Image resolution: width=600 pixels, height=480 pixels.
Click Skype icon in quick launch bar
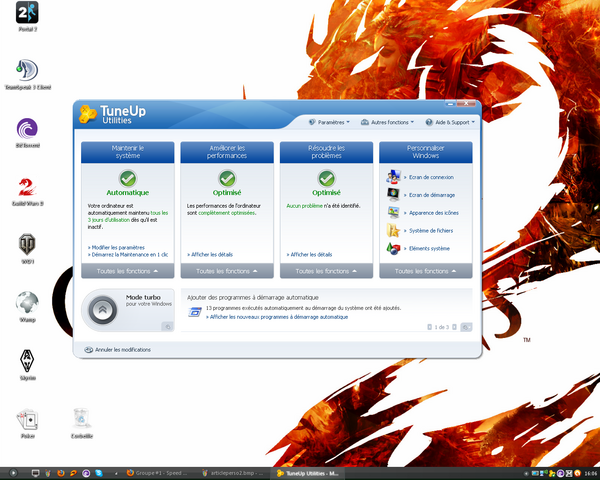pos(99,473)
